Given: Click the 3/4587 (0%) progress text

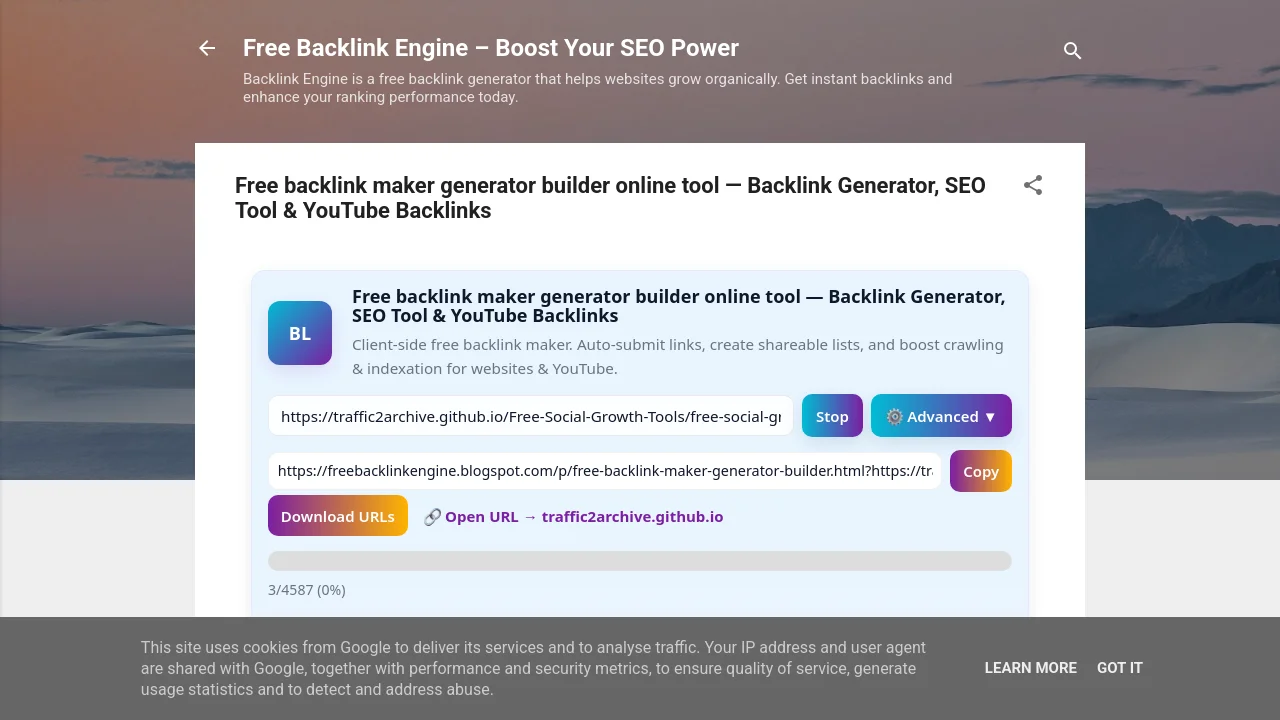Looking at the screenshot, I should click(x=307, y=590).
